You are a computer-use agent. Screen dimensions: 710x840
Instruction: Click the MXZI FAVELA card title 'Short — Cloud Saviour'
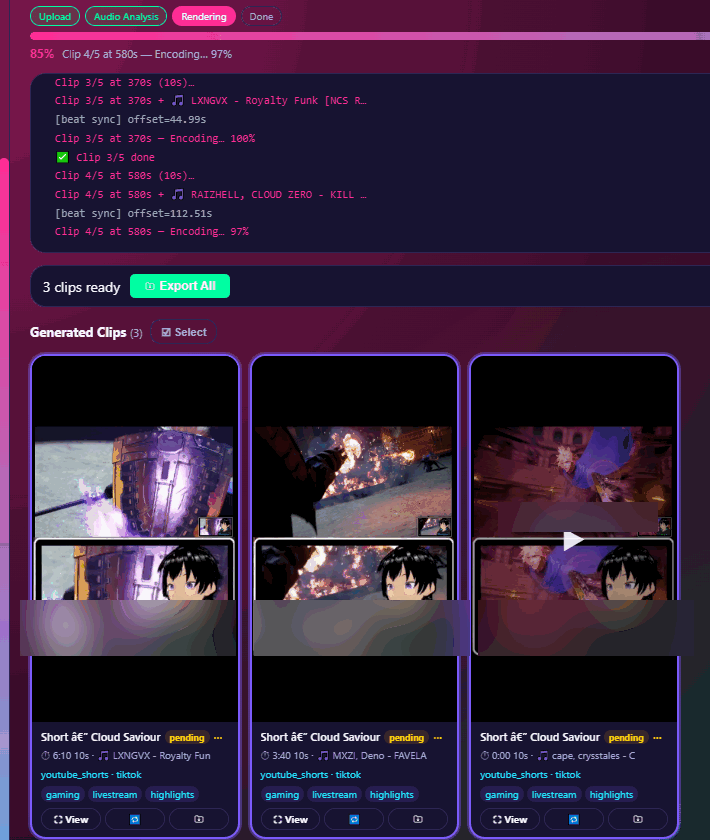(320, 738)
